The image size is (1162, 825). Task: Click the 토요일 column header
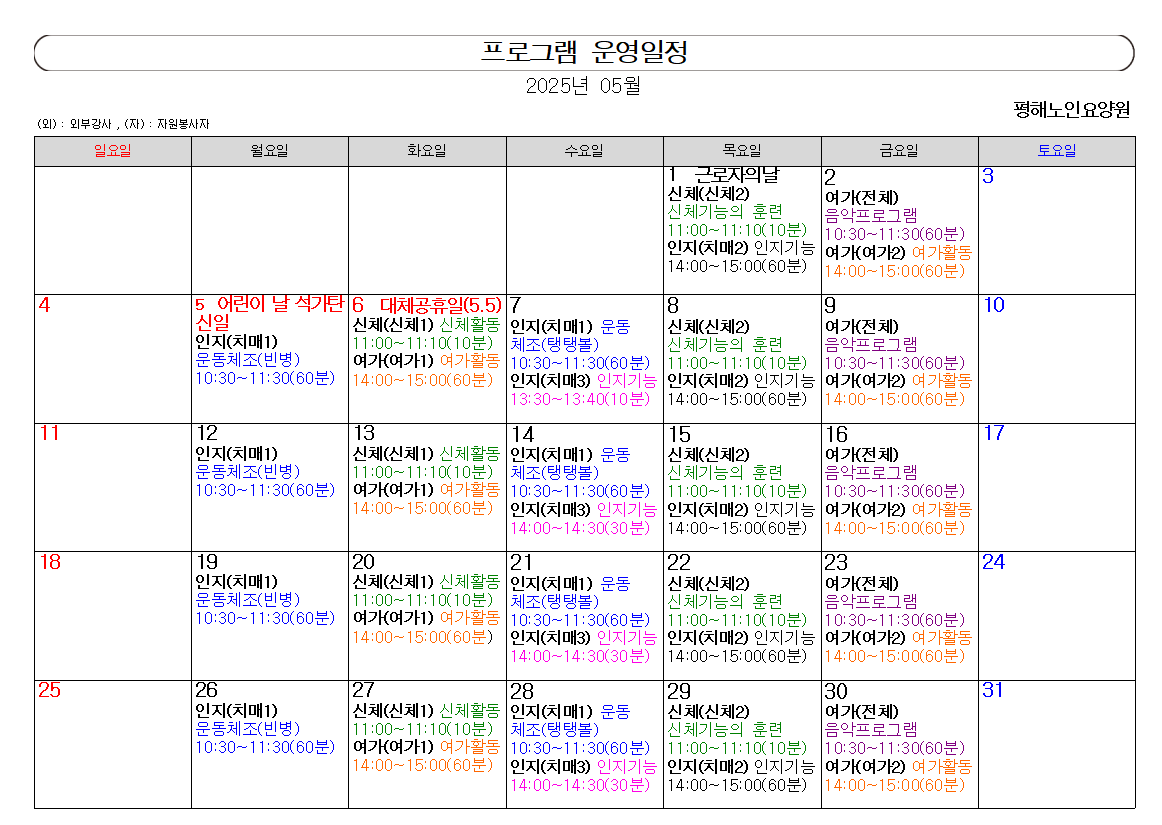click(x=1056, y=150)
